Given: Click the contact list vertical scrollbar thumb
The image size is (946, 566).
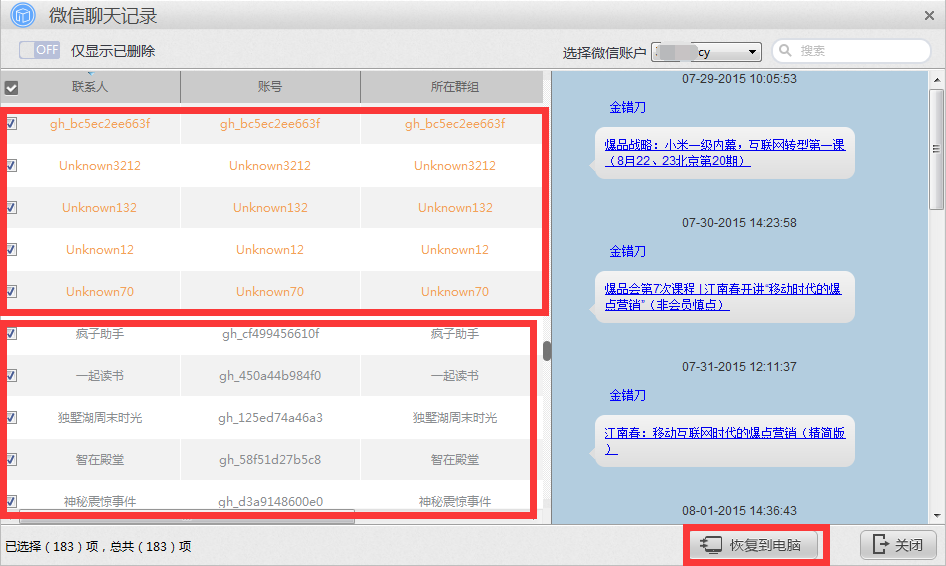Looking at the screenshot, I should [547, 351].
